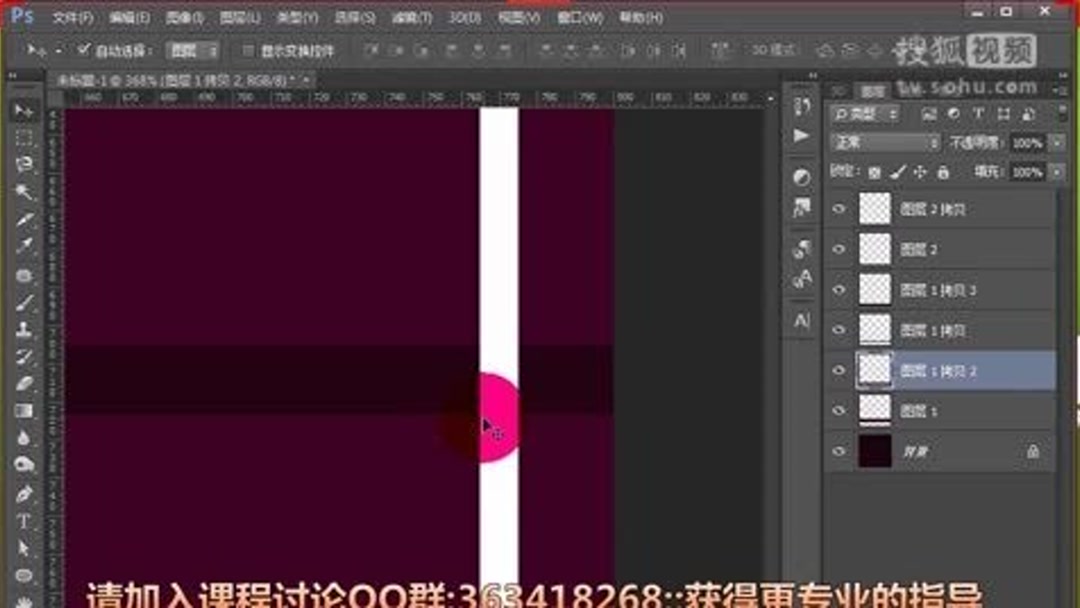Open the 不透明度 value dropdown
1080x608 pixels.
(x=1058, y=143)
